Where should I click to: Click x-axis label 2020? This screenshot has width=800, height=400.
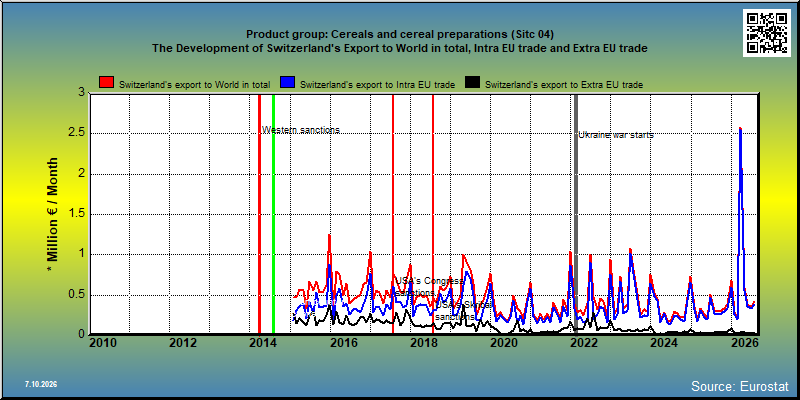[504, 343]
